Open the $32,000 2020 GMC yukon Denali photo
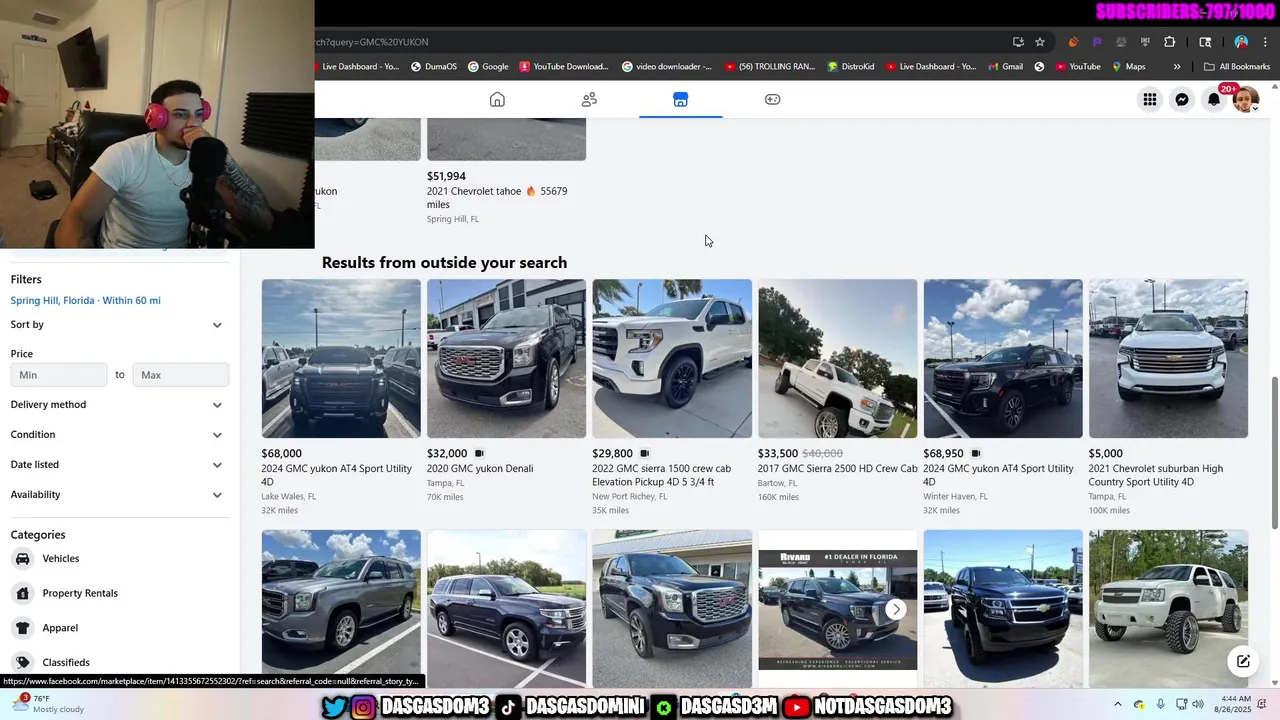This screenshot has height=720, width=1280. 506,358
